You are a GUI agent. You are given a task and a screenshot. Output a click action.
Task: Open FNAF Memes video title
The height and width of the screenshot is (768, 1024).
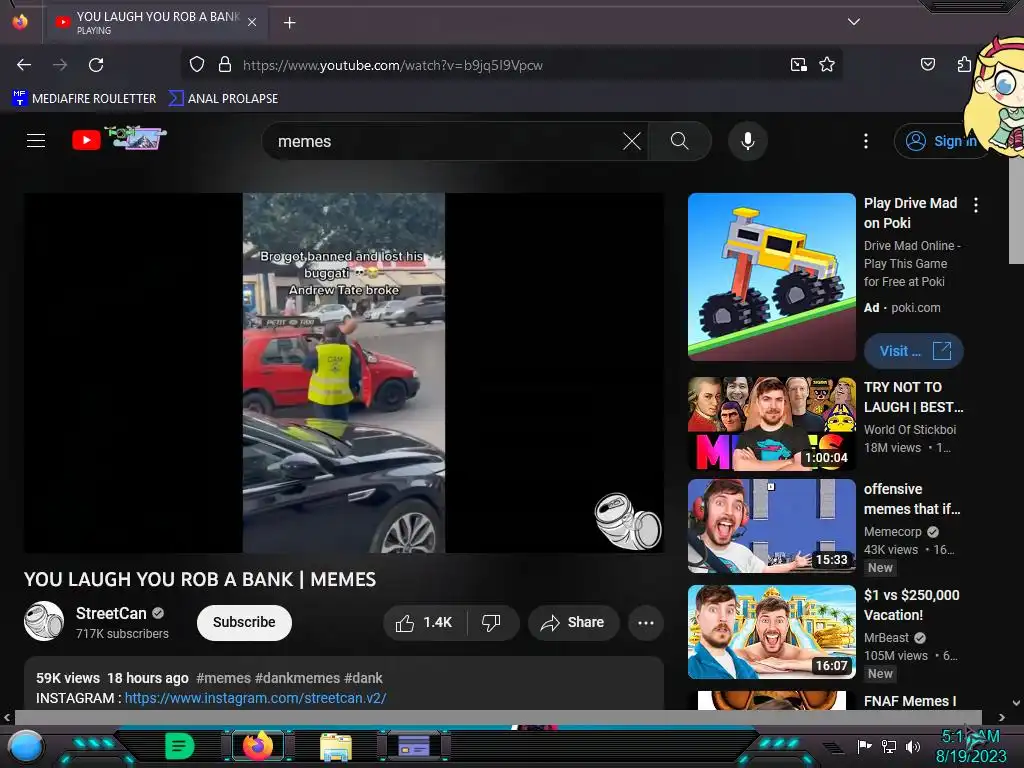(x=910, y=701)
